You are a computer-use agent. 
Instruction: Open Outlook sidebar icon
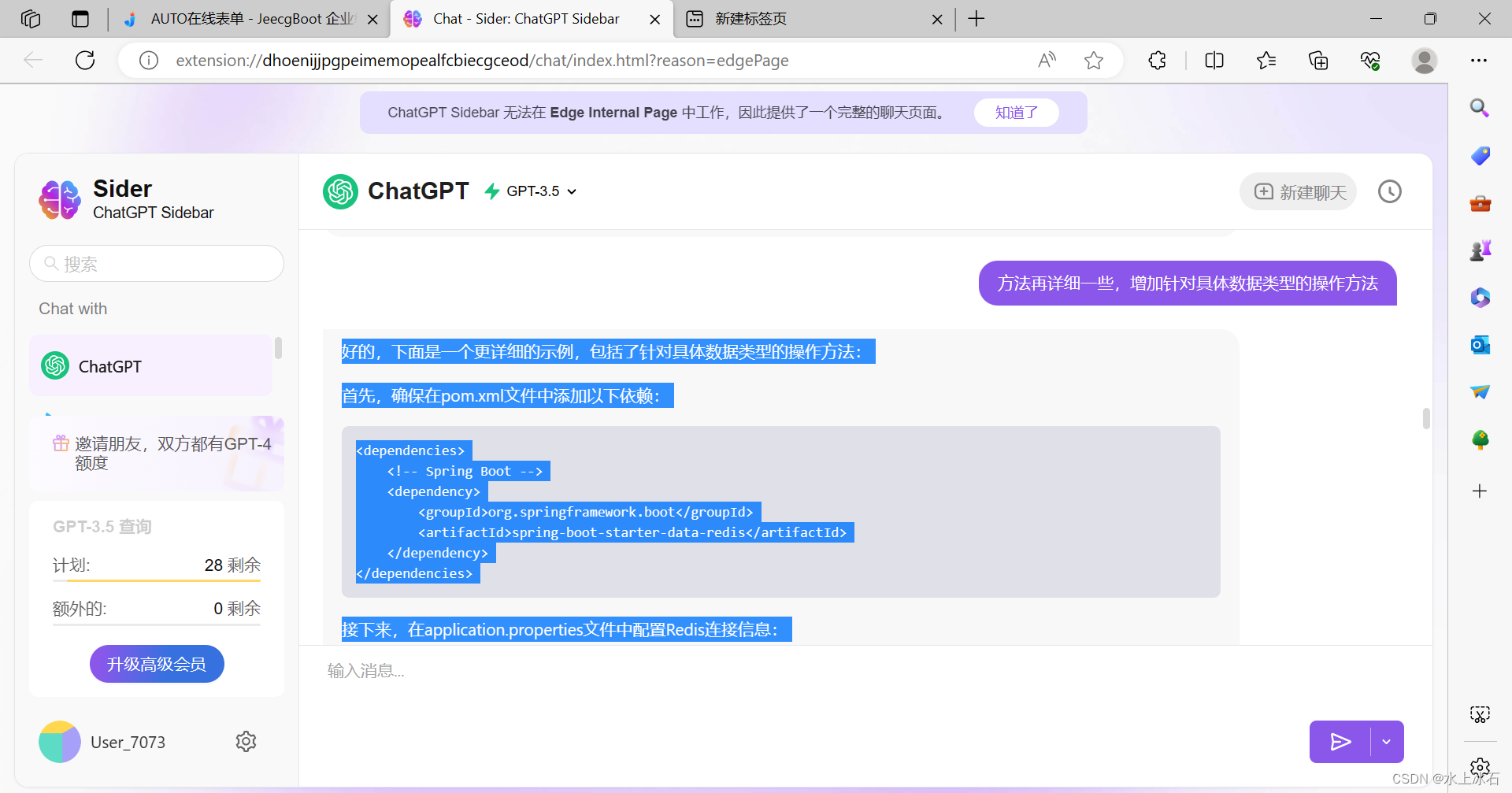tap(1480, 345)
